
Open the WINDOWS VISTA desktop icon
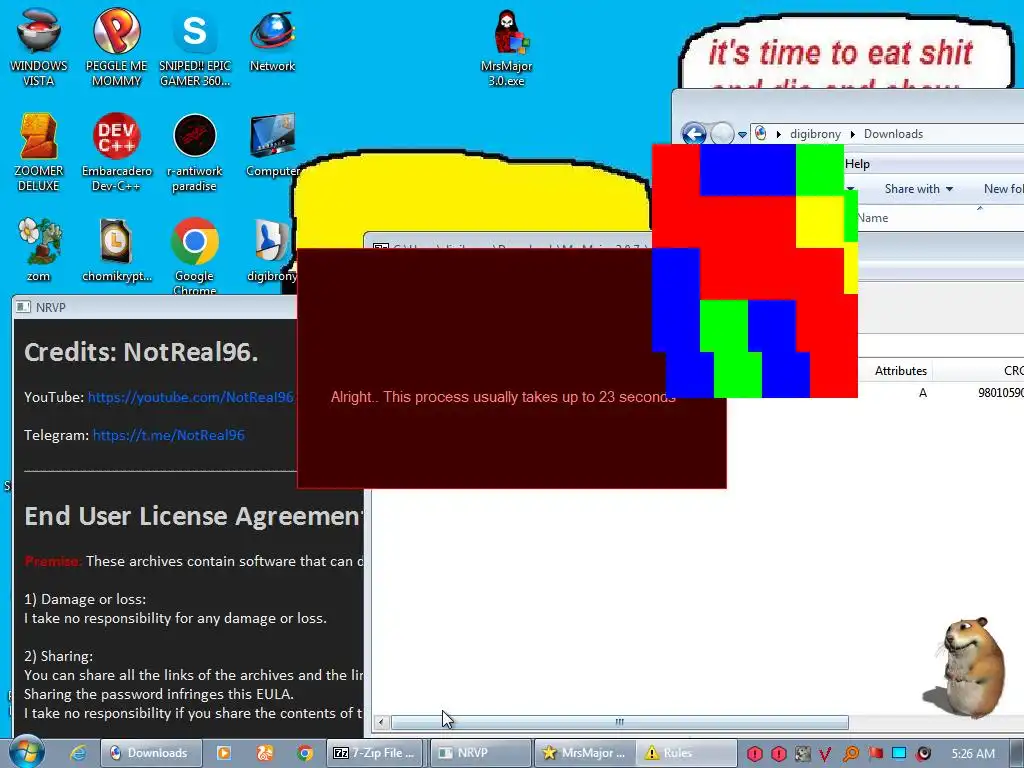39,47
